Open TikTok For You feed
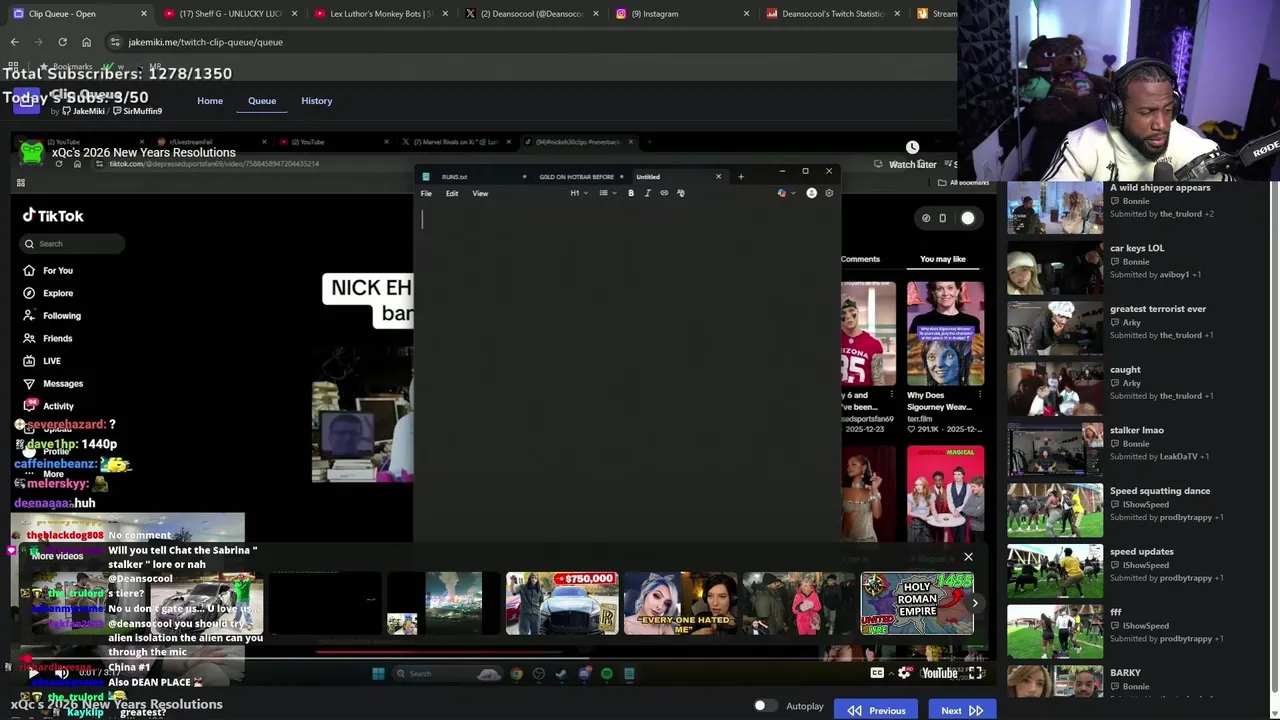 pos(58,271)
